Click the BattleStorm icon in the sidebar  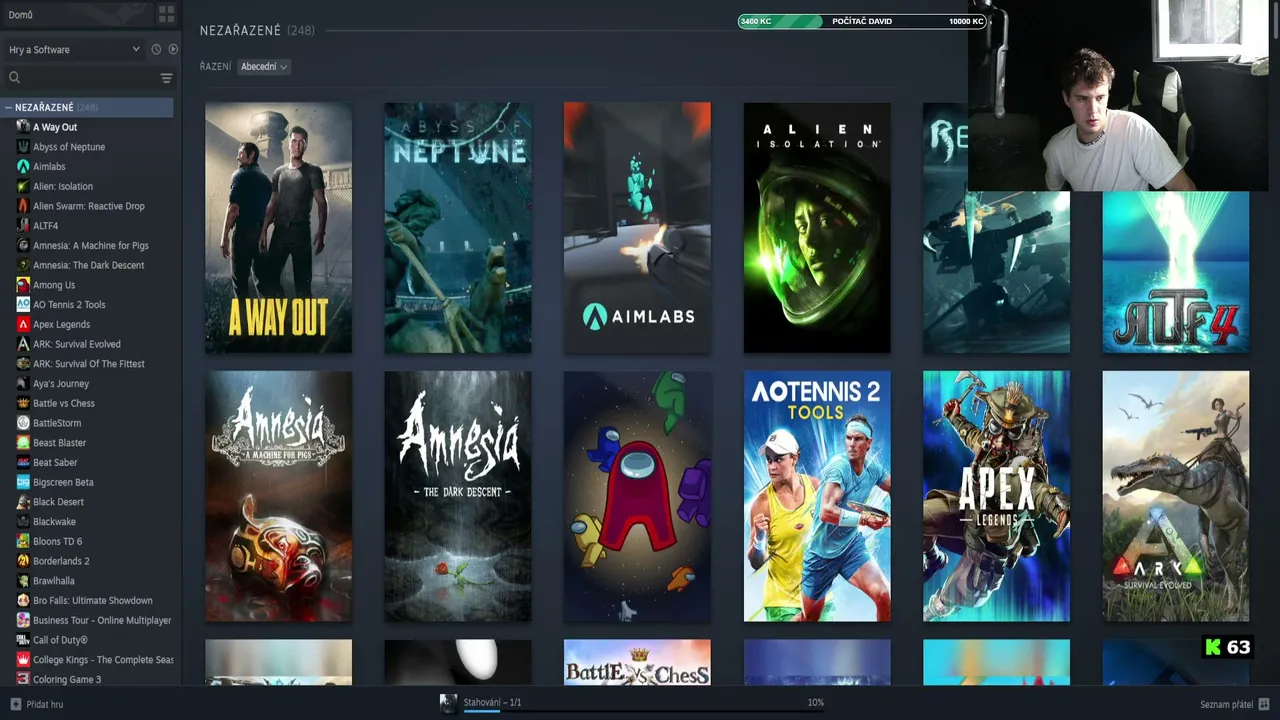coord(23,423)
